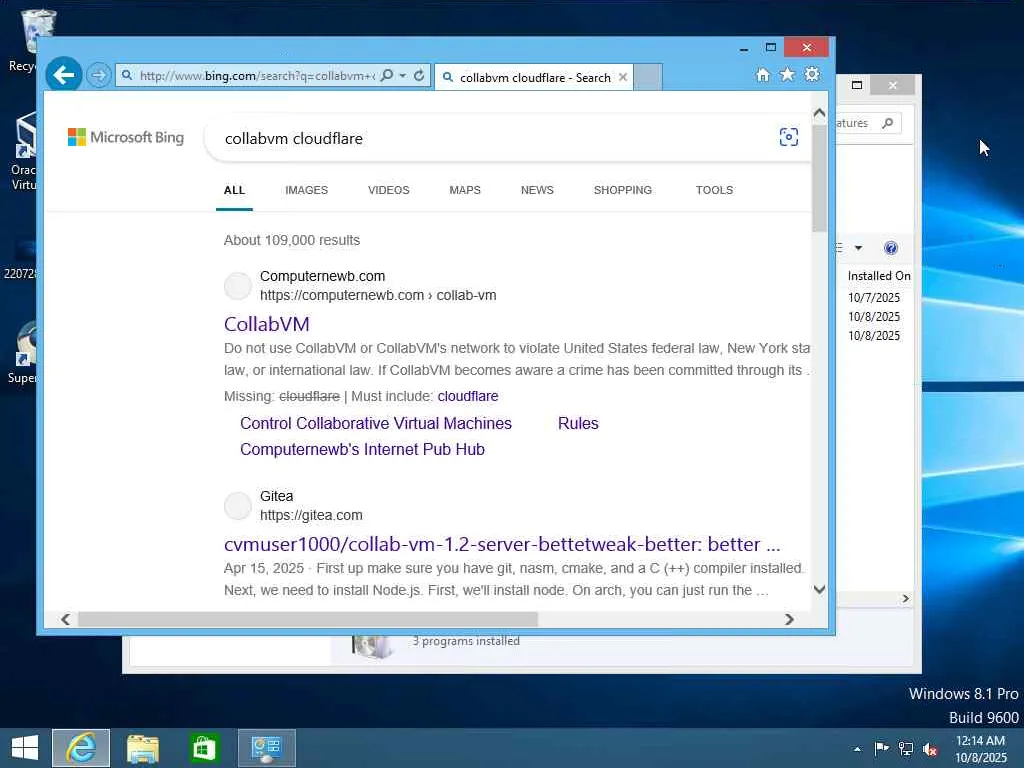Click the Microsoft Bing logo
This screenshot has height=768, width=1024.
pyautogui.click(x=126, y=137)
